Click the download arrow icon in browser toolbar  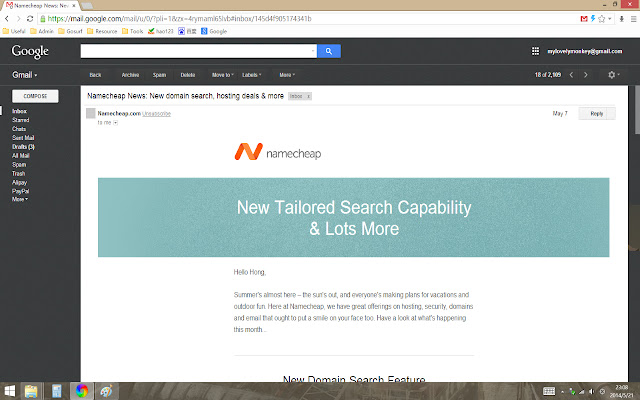point(622,19)
